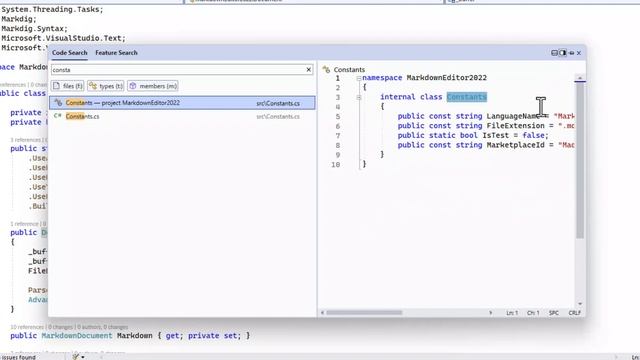Click the SPC indentation indicator

point(553,313)
